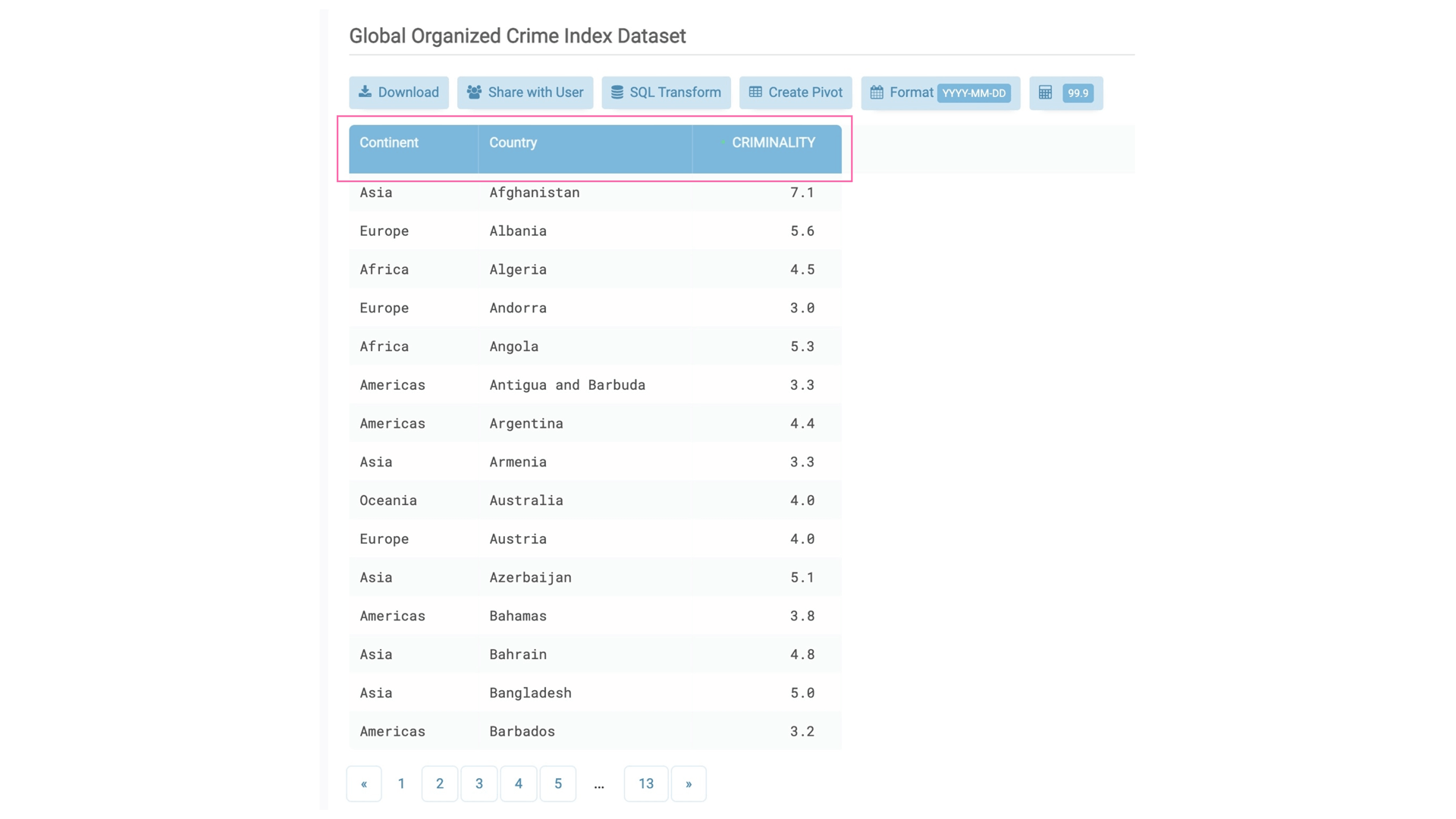Viewport: 1456px width, 819px height.
Task: Sort by CRIMINALITY column header
Action: [767, 149]
